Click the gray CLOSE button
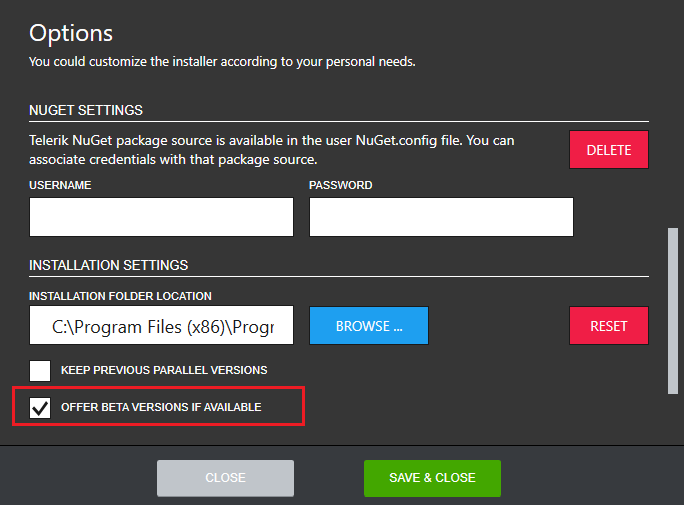Screen dimensions: 684x505 point(225,478)
